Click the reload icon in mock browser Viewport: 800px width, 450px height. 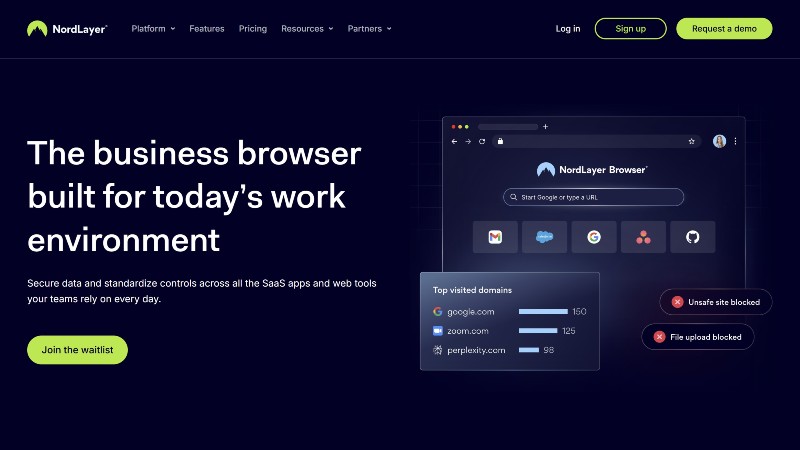(x=482, y=141)
